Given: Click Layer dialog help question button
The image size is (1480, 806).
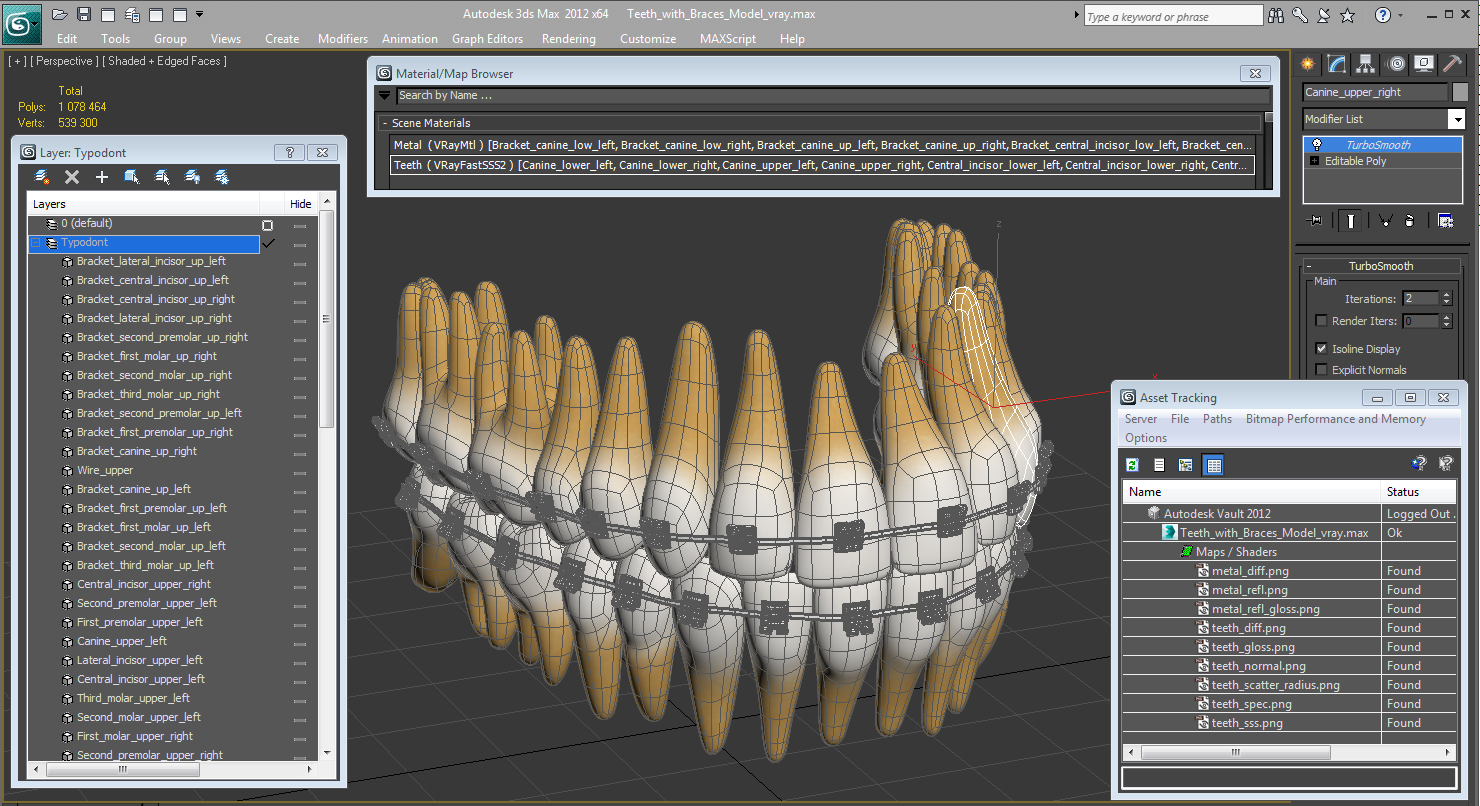Looking at the screenshot, I should (x=289, y=153).
